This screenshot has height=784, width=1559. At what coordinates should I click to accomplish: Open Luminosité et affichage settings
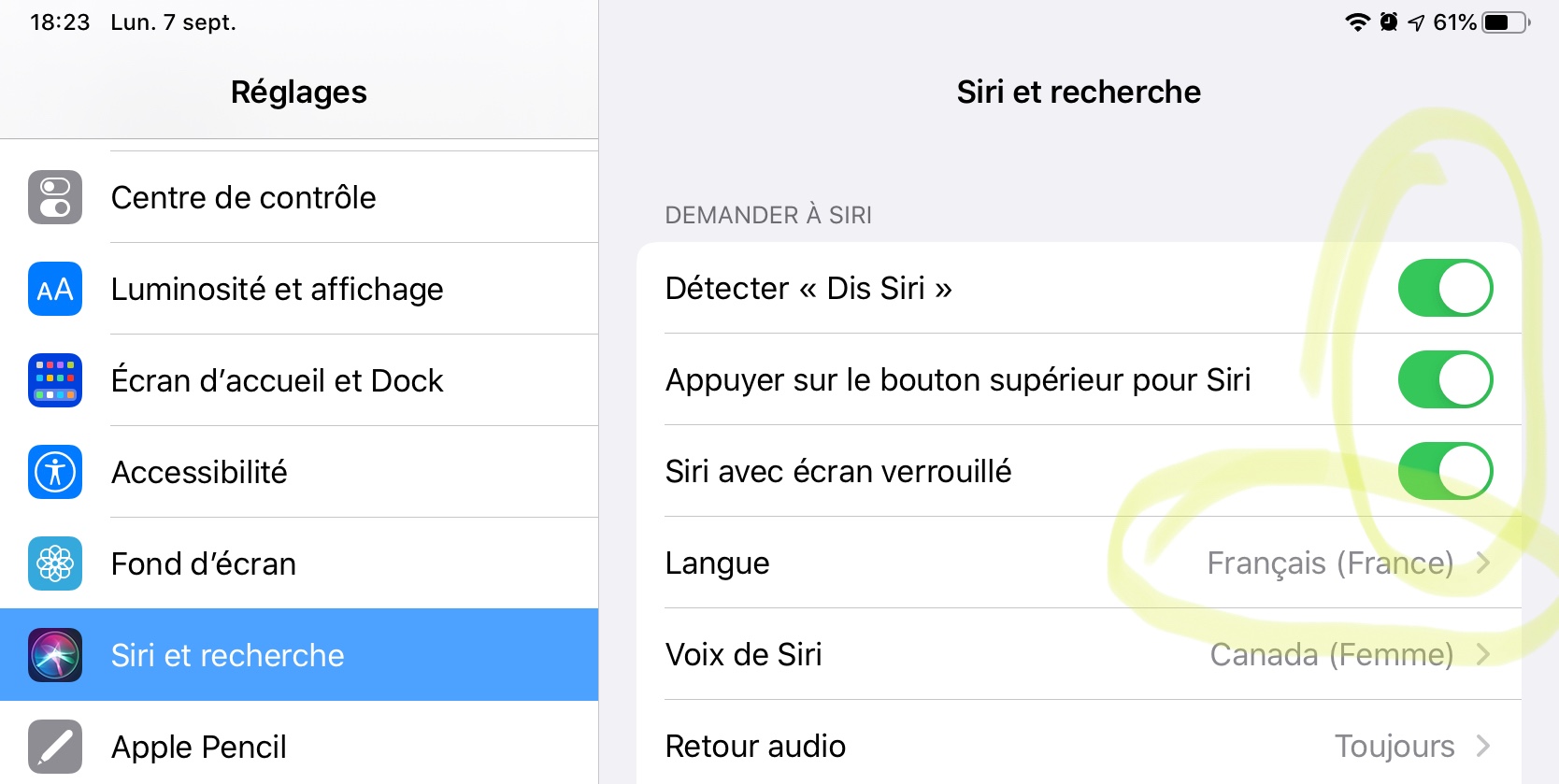tap(277, 289)
